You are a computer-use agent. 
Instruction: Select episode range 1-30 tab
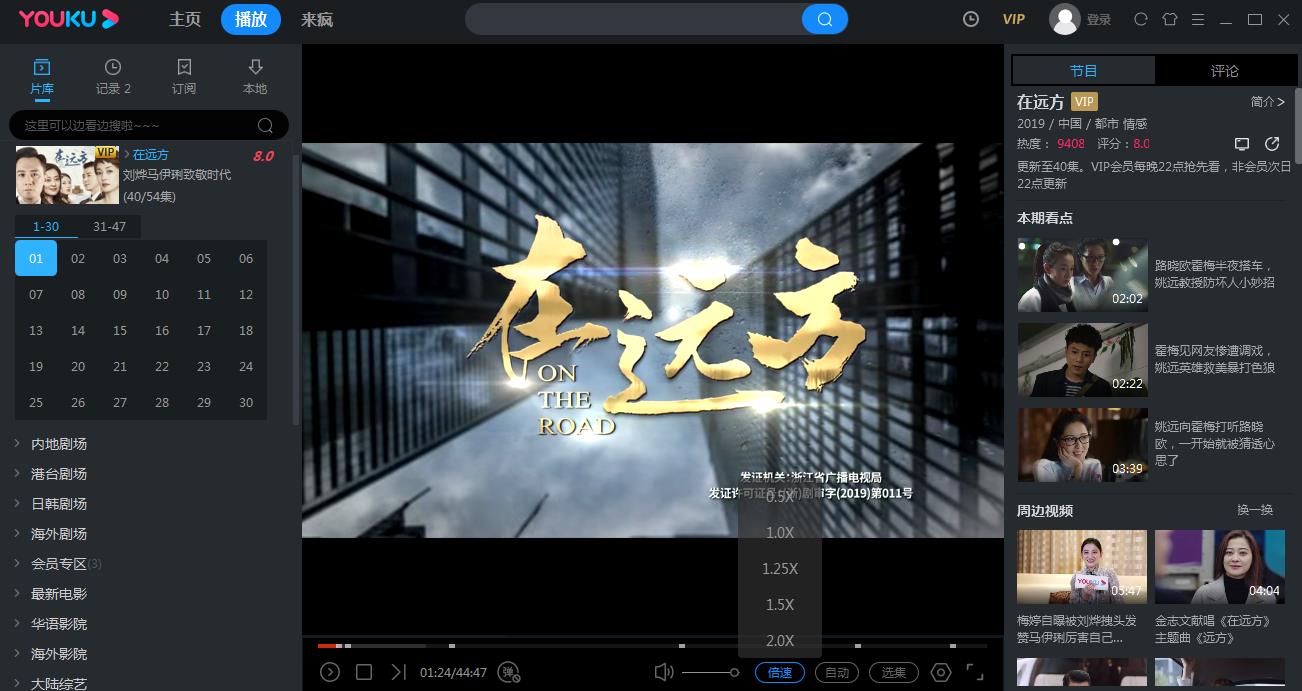[x=46, y=226]
